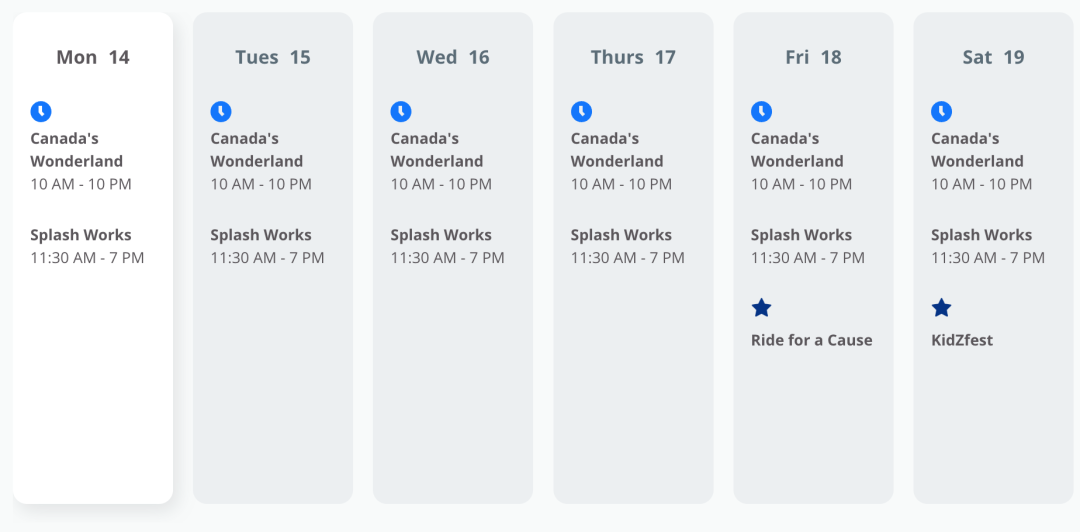Select the Sat 19 day header

coord(993,57)
